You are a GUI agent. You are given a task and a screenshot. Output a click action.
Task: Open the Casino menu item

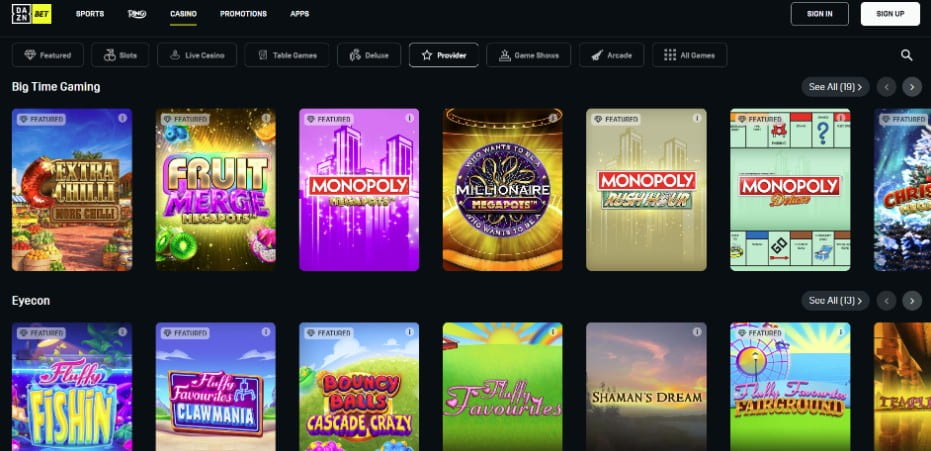(183, 14)
